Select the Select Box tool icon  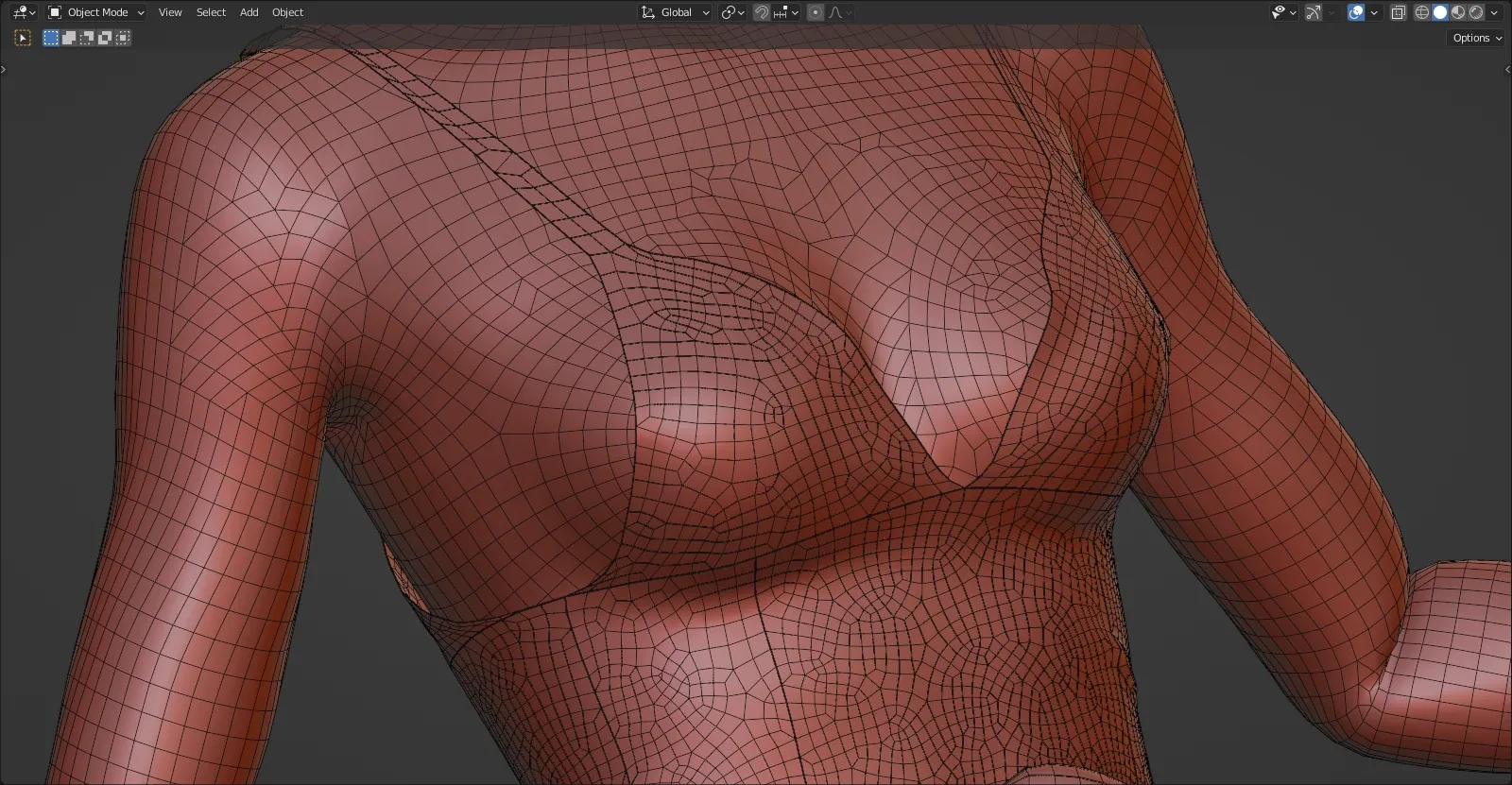point(24,38)
